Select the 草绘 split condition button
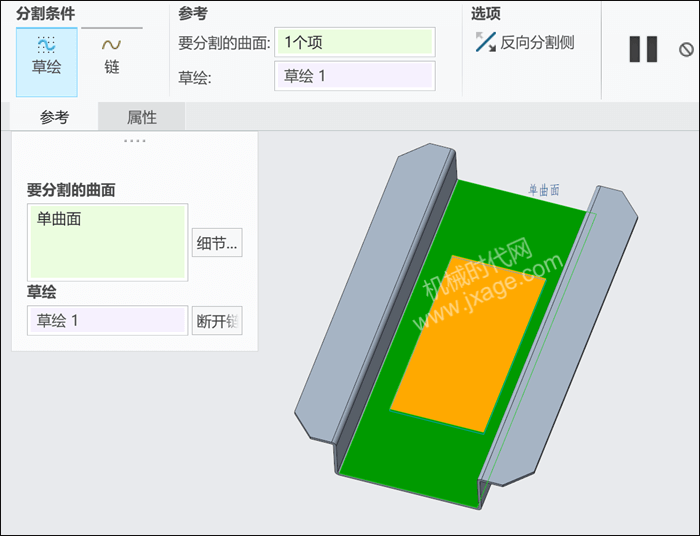700x536 pixels. click(x=47, y=62)
